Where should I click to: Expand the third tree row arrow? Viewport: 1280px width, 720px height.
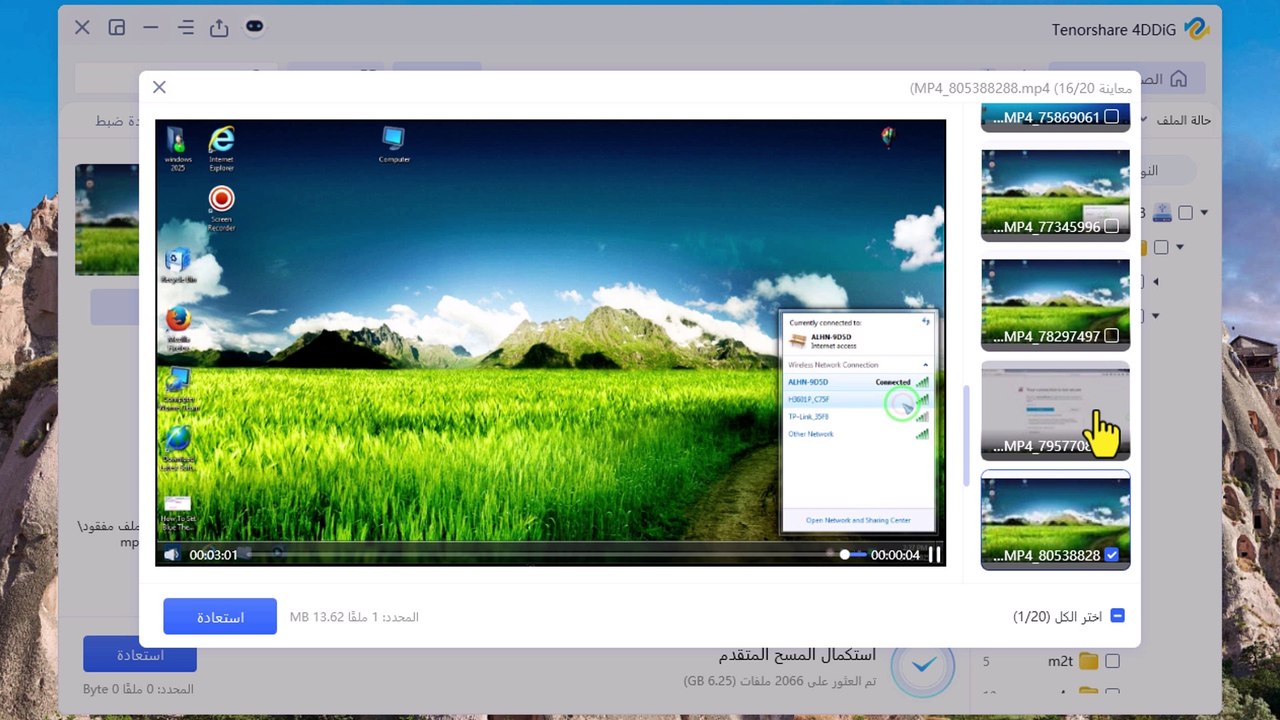click(1156, 282)
